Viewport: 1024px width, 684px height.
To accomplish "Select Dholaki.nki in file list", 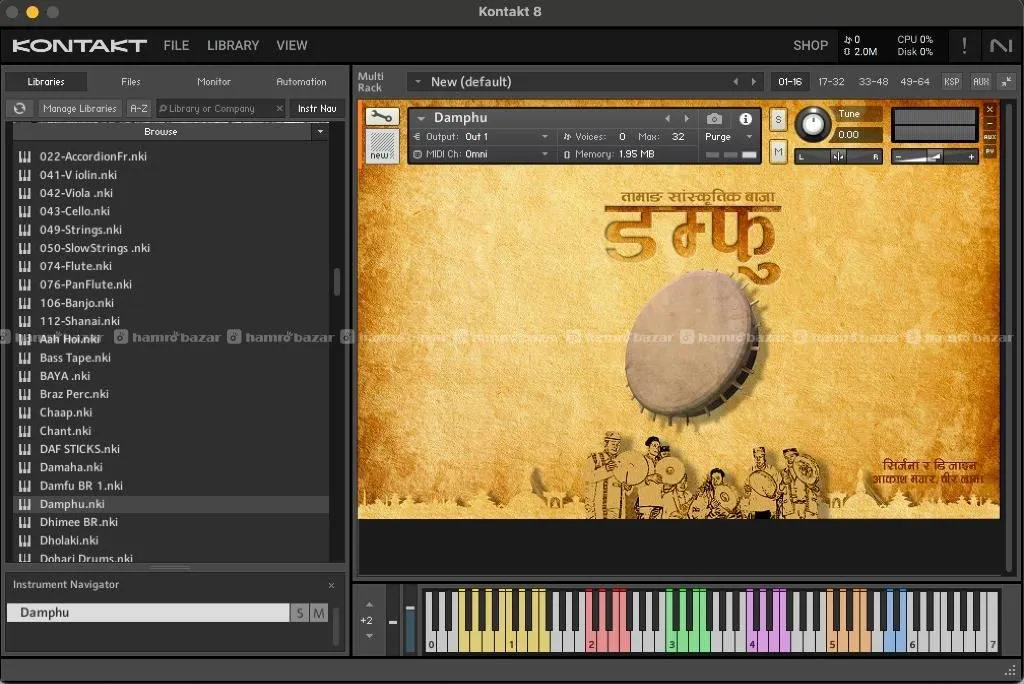I will click(171, 541).
